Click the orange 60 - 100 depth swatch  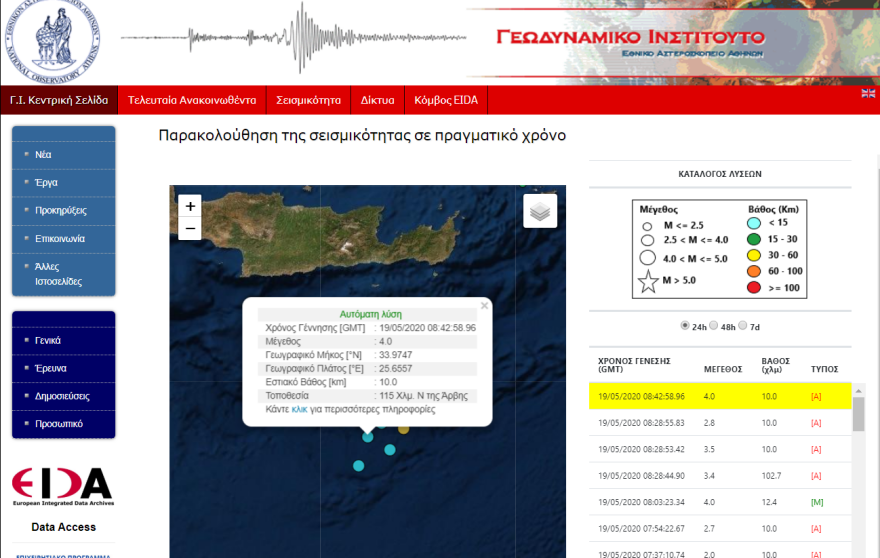[x=754, y=271]
